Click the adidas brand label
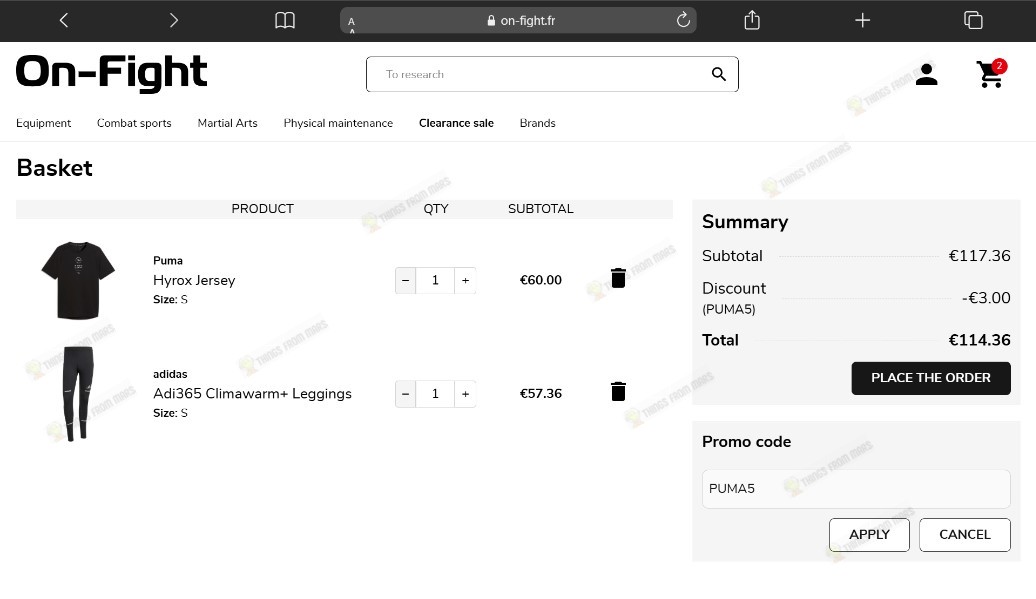Viewport: 1036px width, 599px height. (170, 374)
